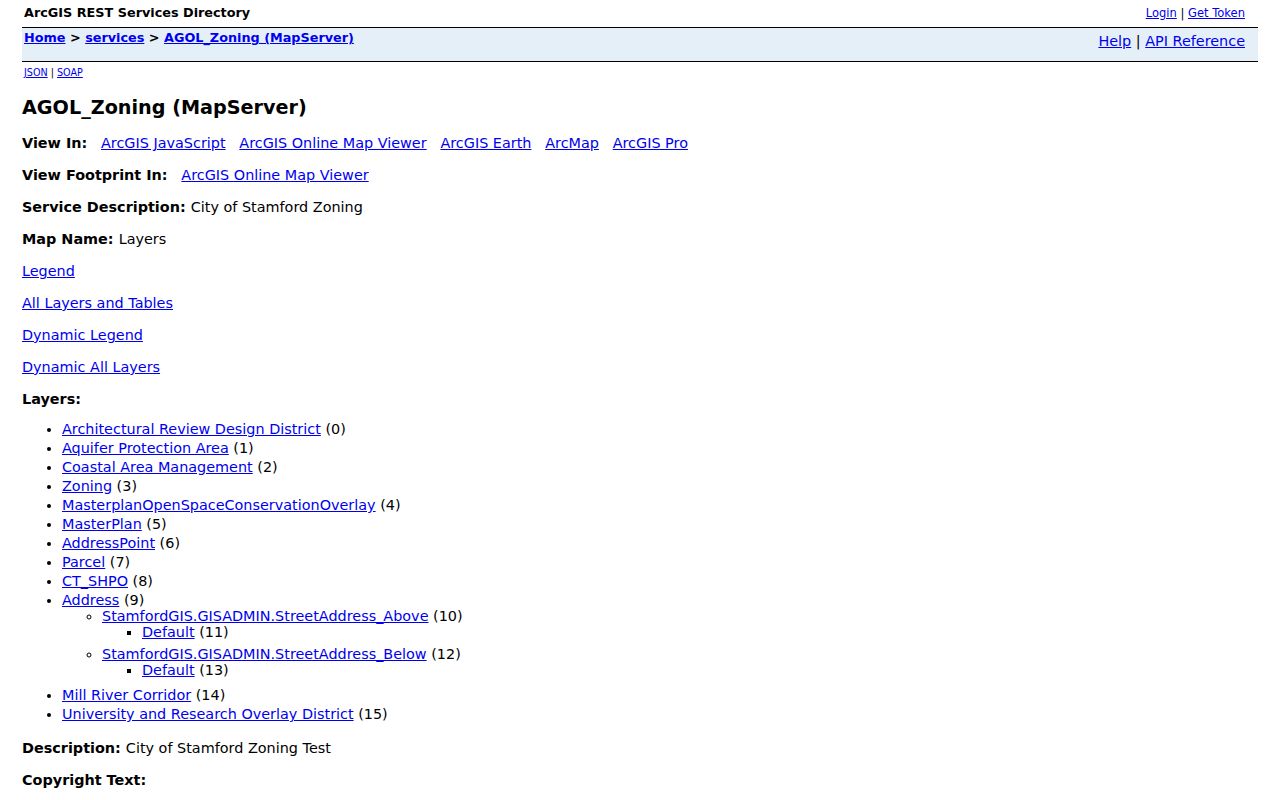Viewport: 1280px width, 800px height.
Task: Click the 'Map Name: Layers' text
Action: [94, 239]
